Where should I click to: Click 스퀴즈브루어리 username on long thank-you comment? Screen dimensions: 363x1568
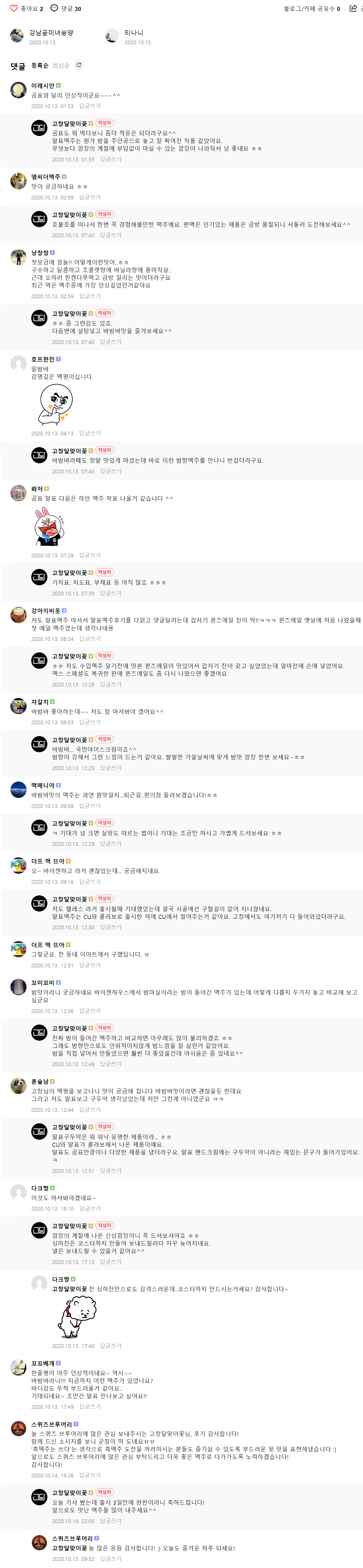tap(52, 1425)
